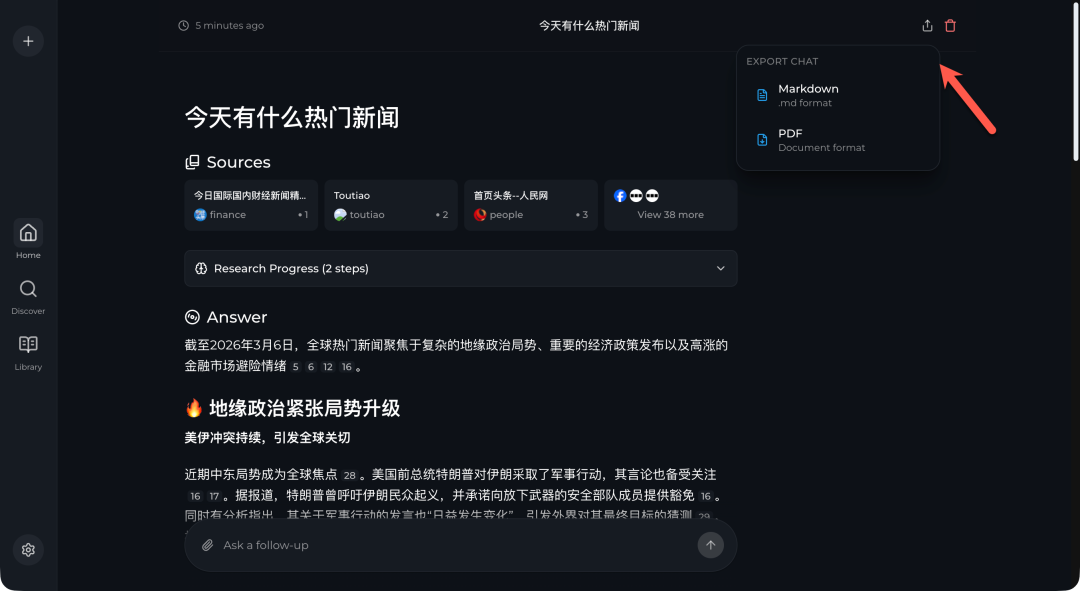Submit follow-up using the arrow icon
1080x591 pixels.
coord(710,544)
